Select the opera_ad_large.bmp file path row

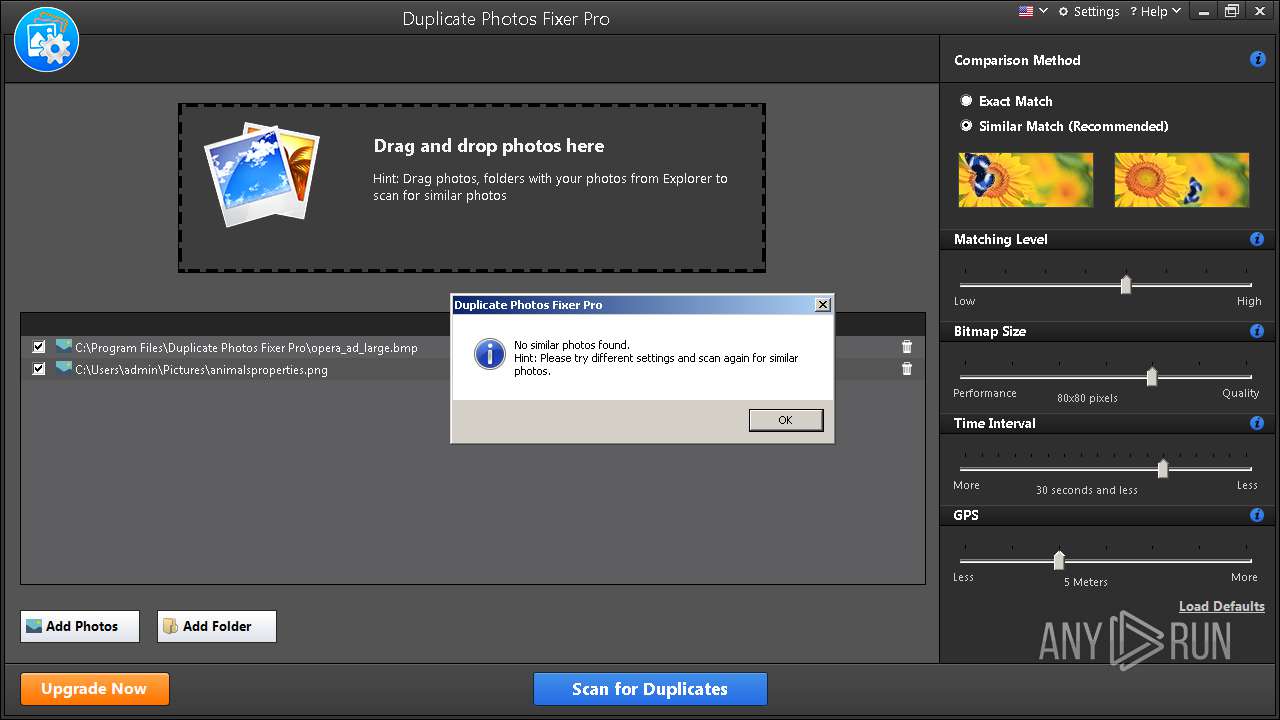[472, 347]
